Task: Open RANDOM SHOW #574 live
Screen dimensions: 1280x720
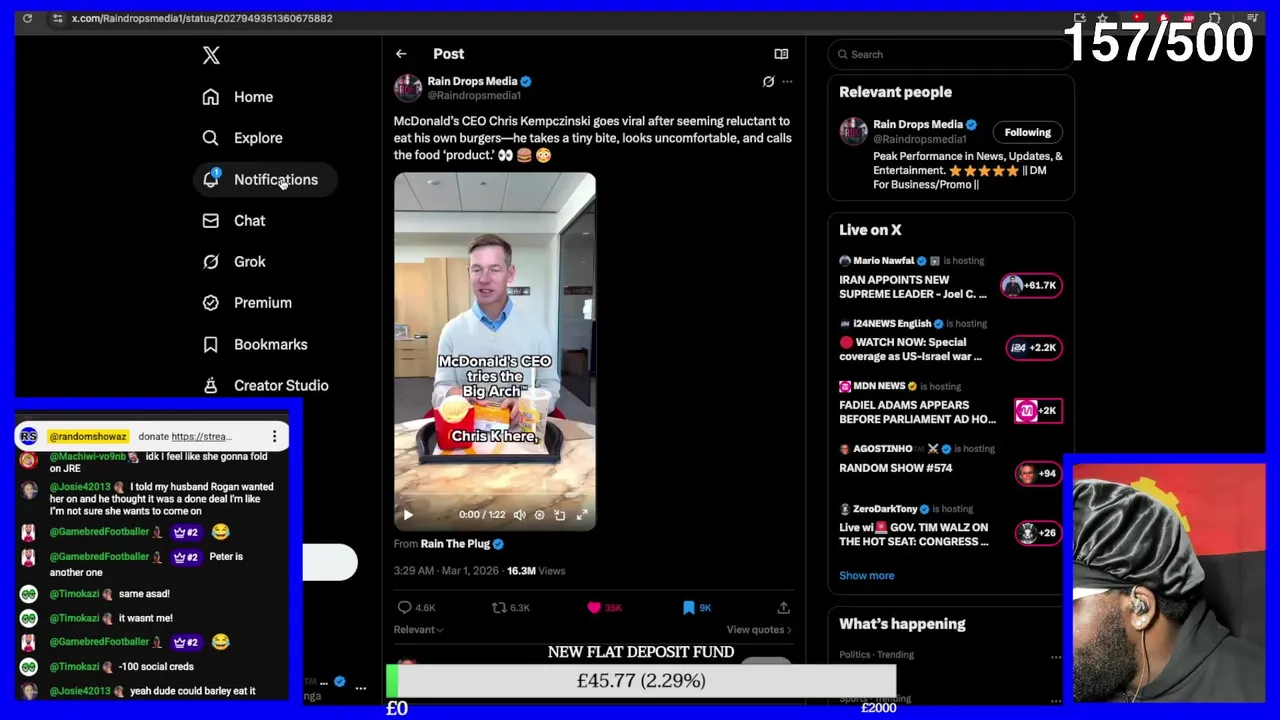Action: [x=895, y=468]
